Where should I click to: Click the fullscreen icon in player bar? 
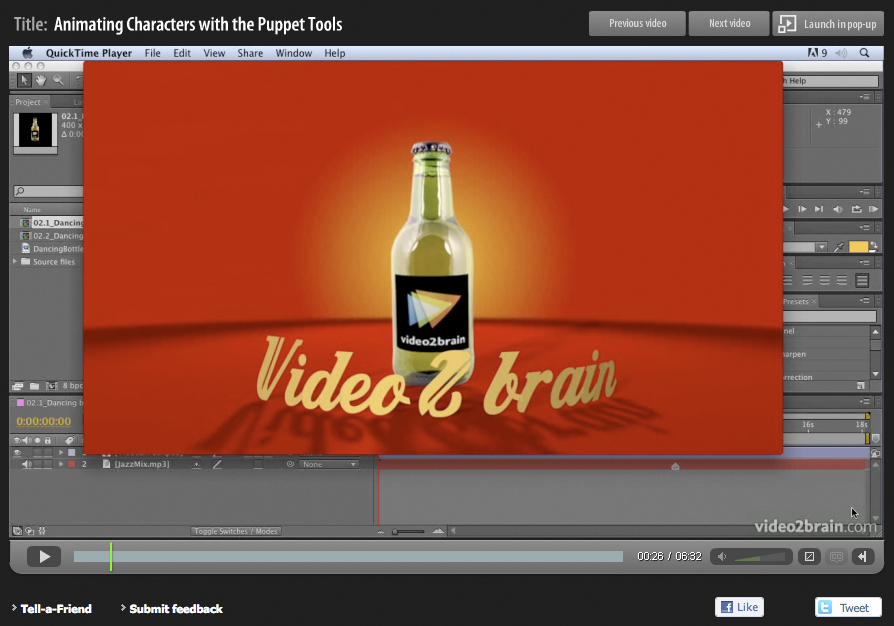pos(810,556)
